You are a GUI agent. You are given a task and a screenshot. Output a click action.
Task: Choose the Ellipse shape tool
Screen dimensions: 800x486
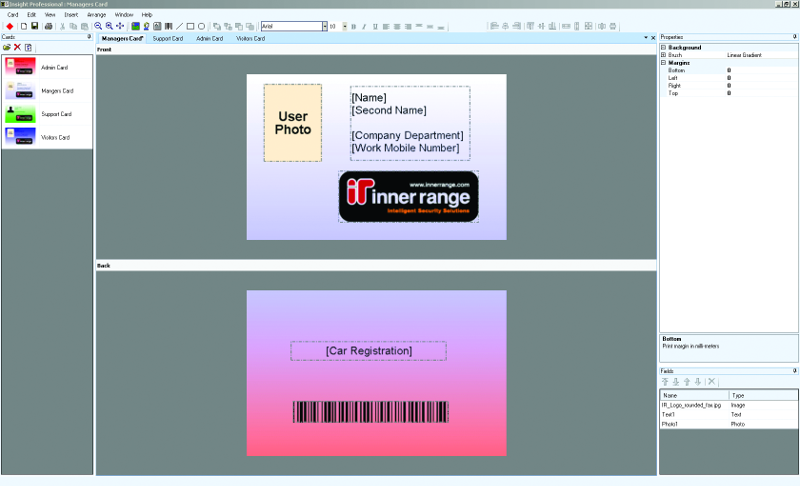pyautogui.click(x=201, y=25)
